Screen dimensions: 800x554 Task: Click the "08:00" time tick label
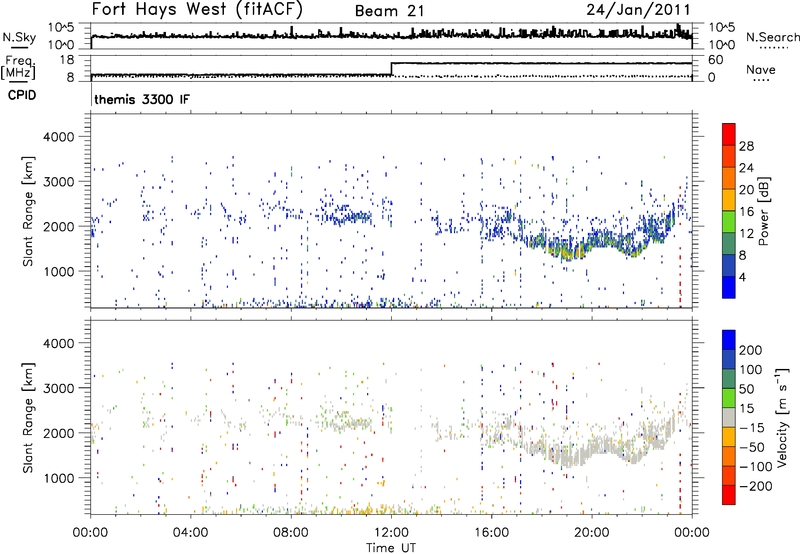[291, 533]
